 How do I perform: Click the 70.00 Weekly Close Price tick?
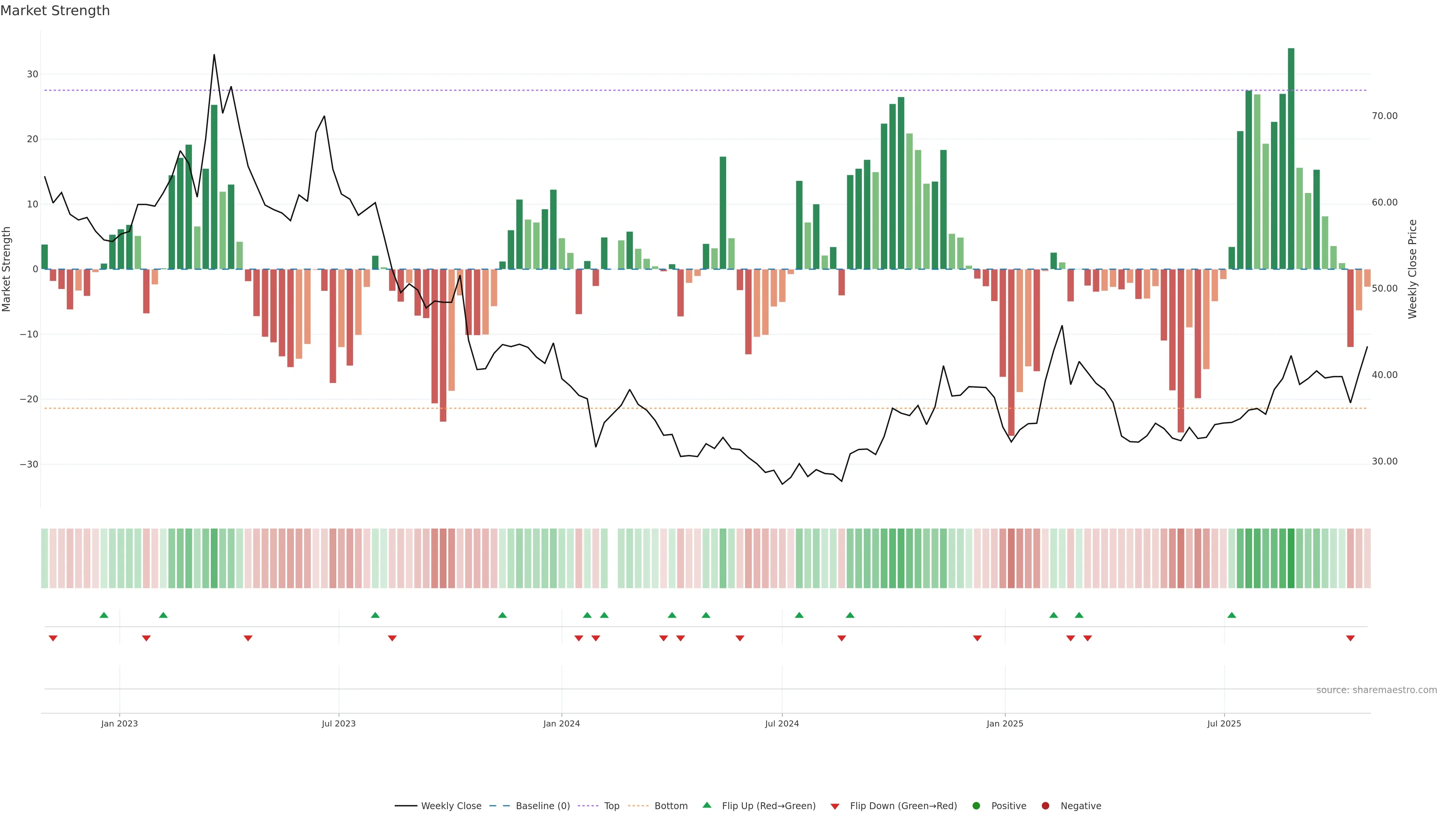click(x=1384, y=116)
